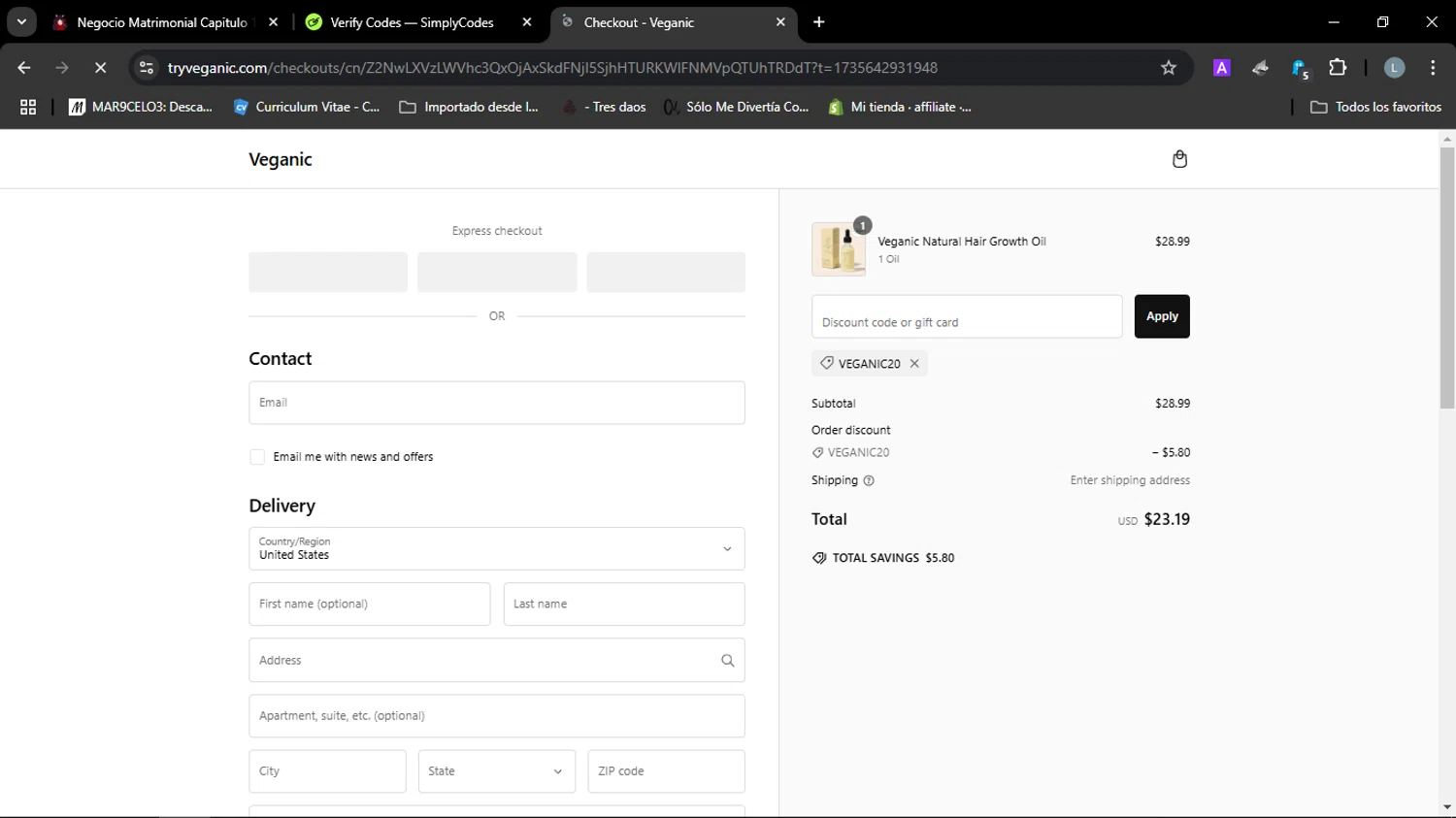
Task: Focus the Discount code or gift card field
Action: tap(967, 316)
